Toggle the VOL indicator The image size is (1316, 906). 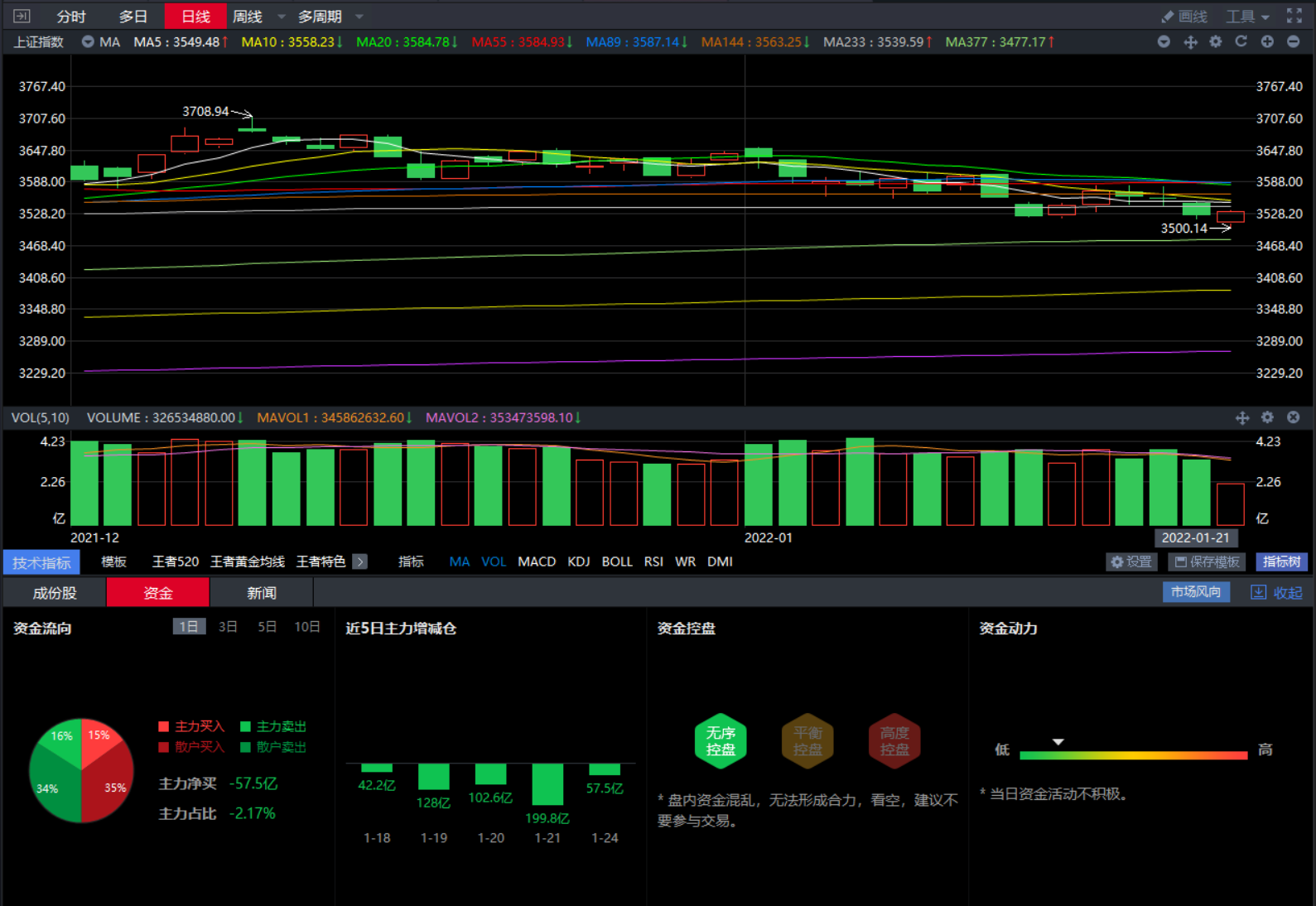[494, 561]
